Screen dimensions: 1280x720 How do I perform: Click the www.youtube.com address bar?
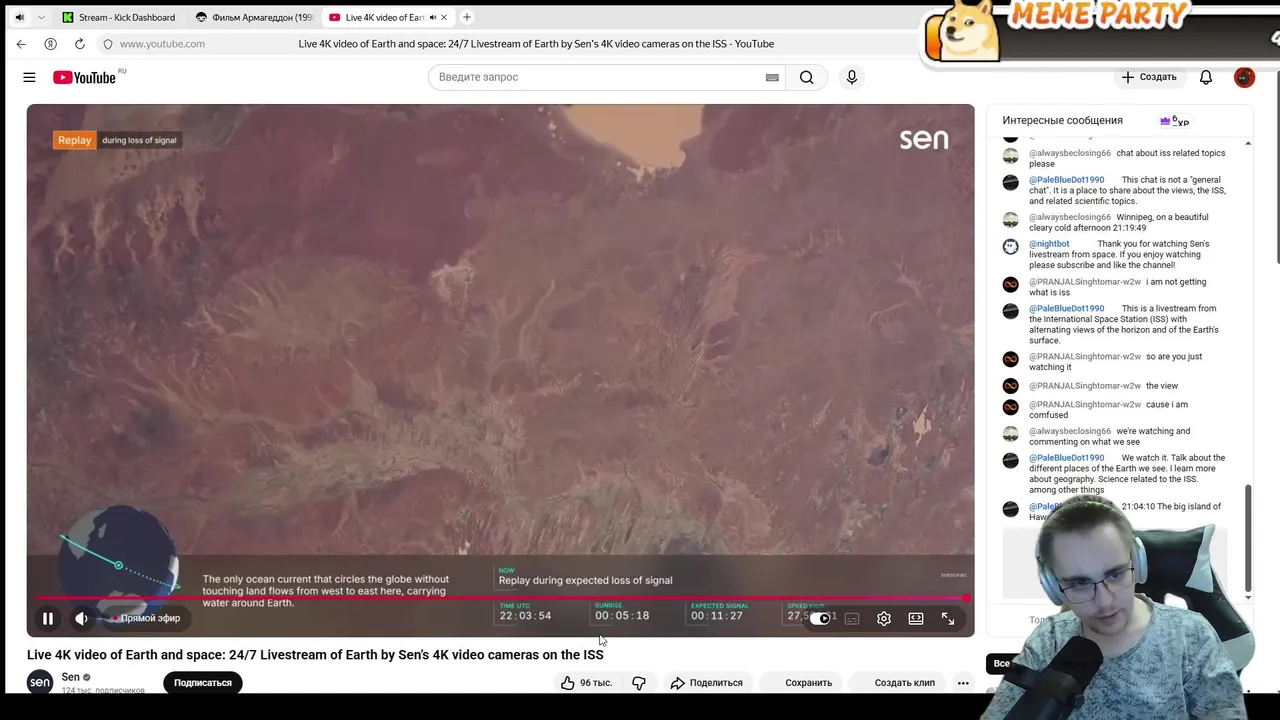162,44
